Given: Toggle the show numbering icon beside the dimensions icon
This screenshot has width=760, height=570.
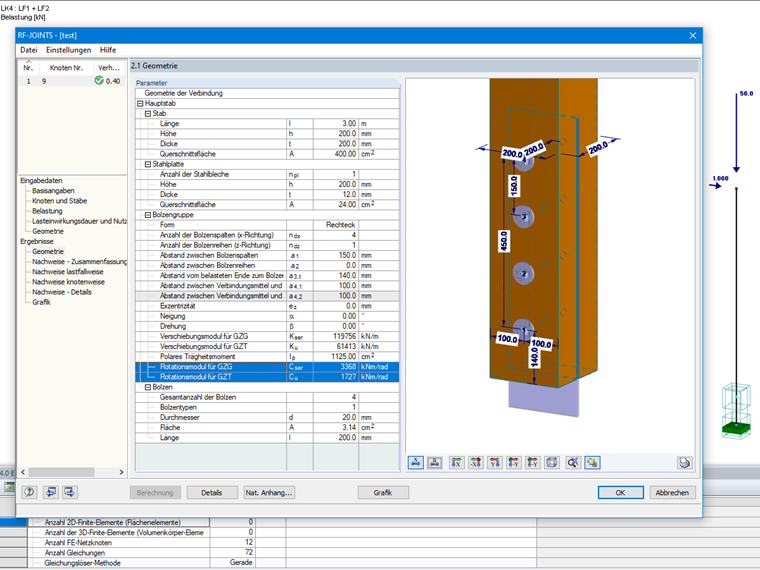Looking at the screenshot, I should pos(435,462).
